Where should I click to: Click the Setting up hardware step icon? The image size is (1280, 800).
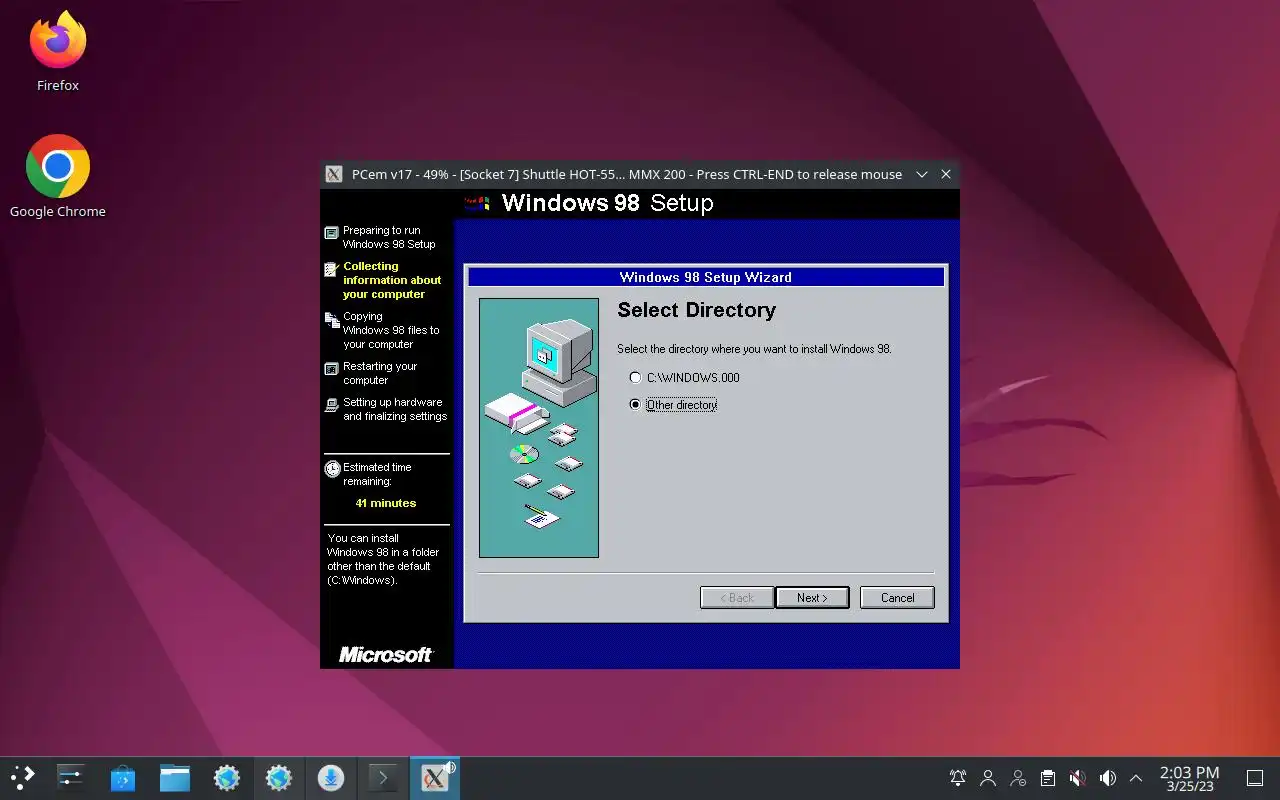(x=332, y=405)
